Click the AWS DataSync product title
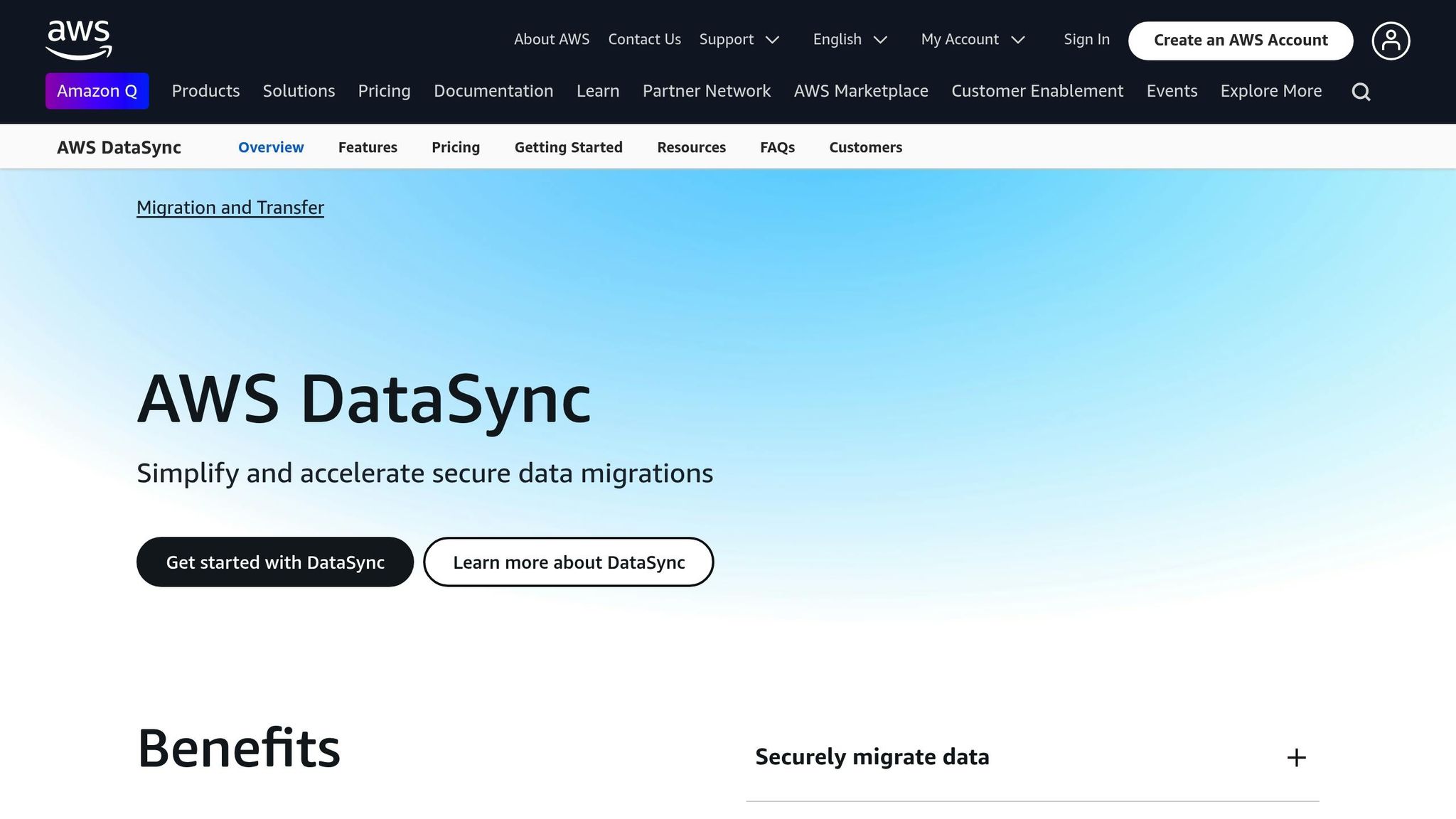The image size is (1456, 819). [x=119, y=147]
